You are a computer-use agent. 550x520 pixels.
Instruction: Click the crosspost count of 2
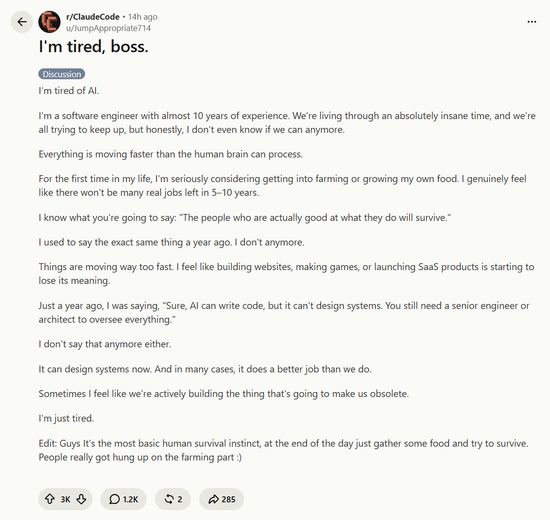180,499
